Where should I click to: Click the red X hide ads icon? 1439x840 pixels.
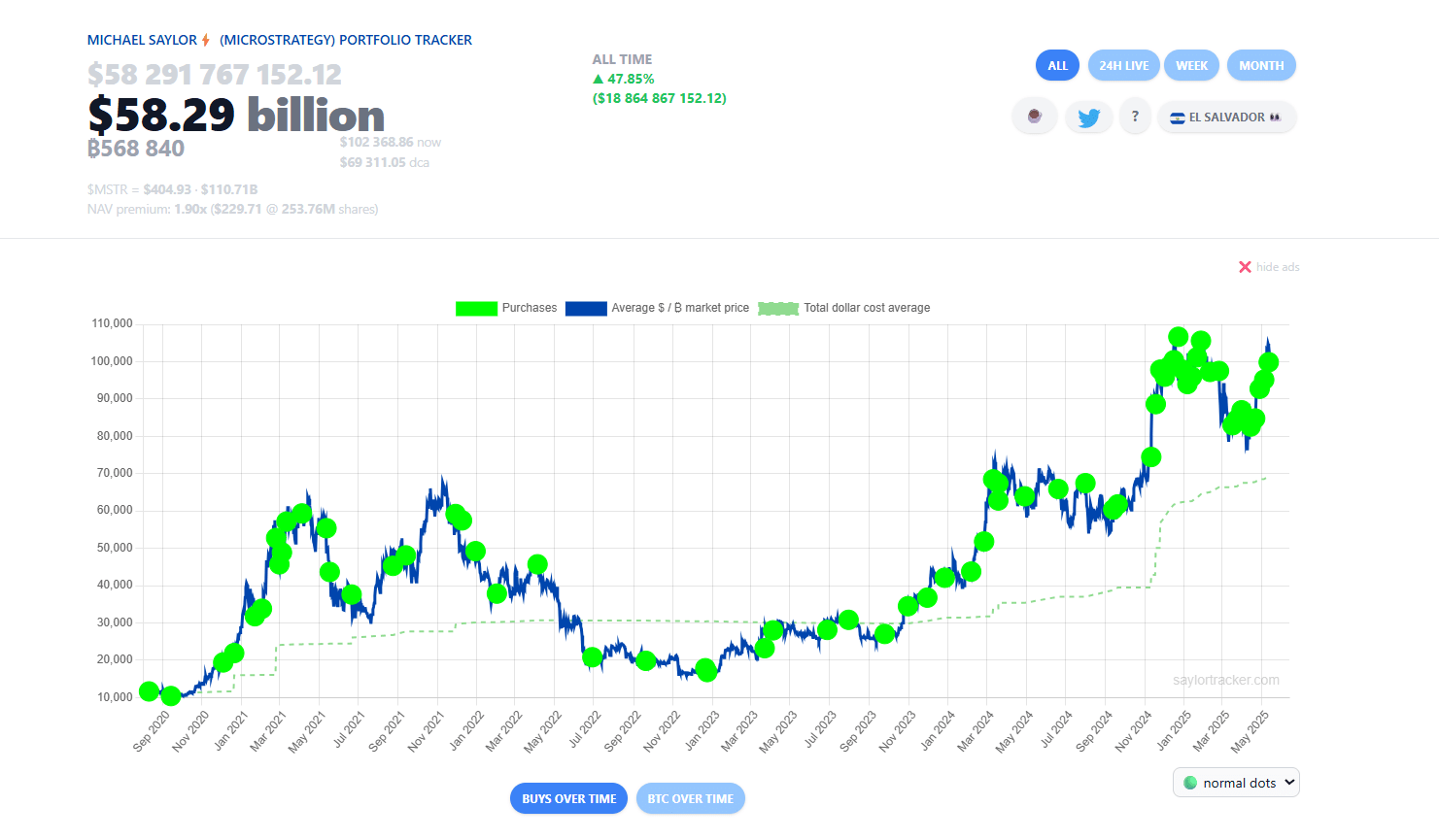pos(1245,267)
